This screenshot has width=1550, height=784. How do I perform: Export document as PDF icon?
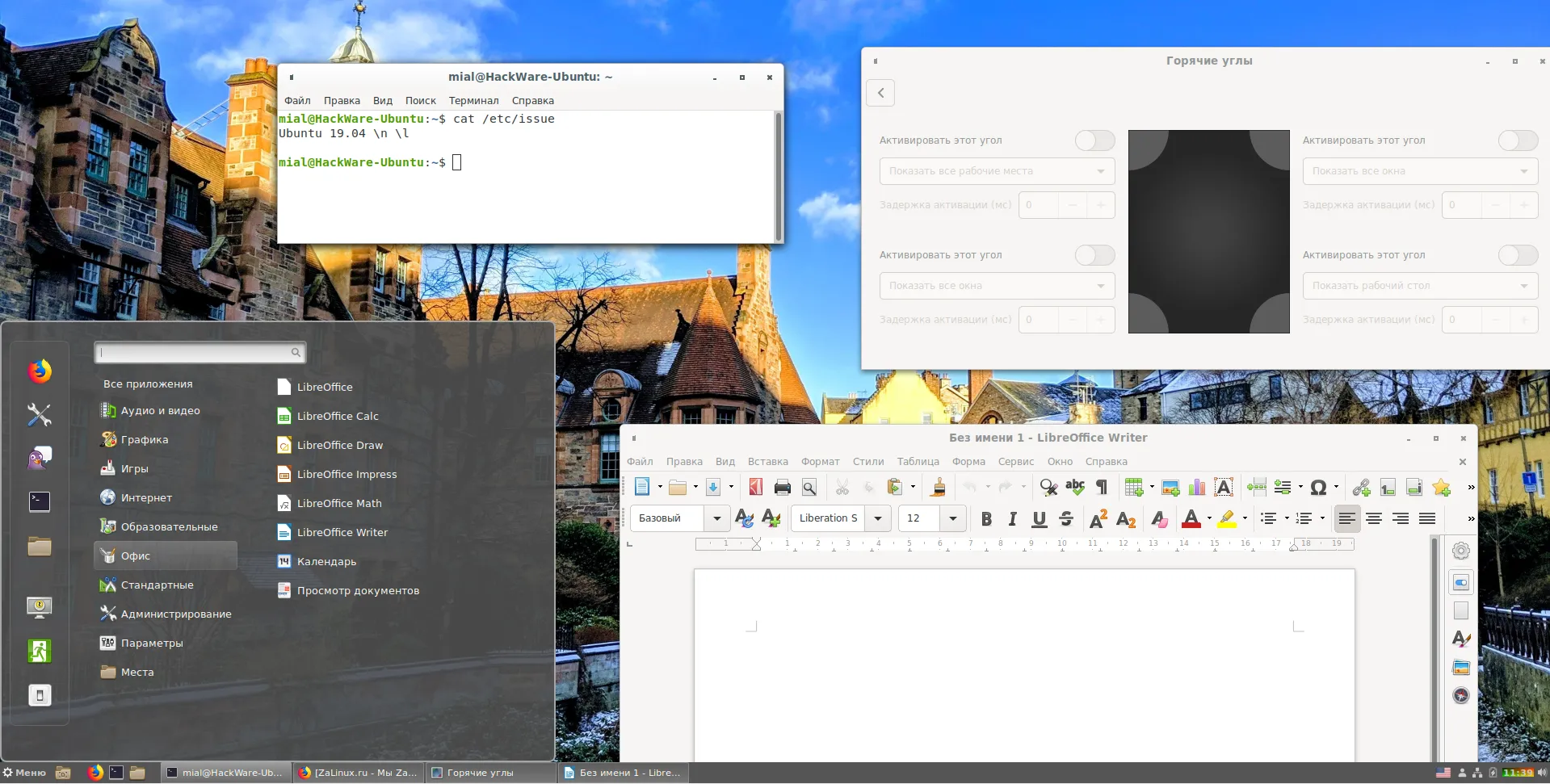pyautogui.click(x=755, y=487)
